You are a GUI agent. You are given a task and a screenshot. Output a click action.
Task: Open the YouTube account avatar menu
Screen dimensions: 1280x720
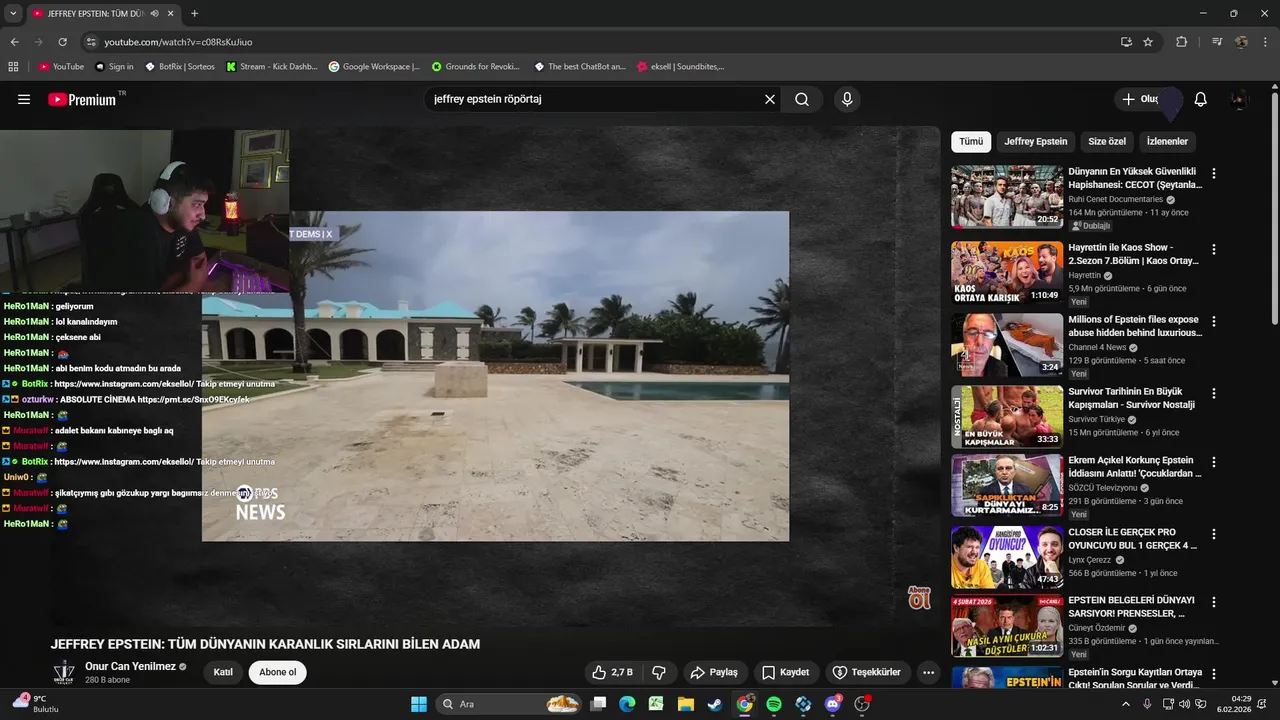(x=1240, y=99)
